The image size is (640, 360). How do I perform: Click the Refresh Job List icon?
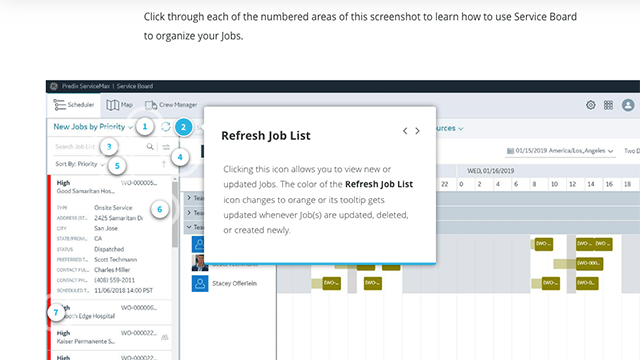[x=165, y=127]
